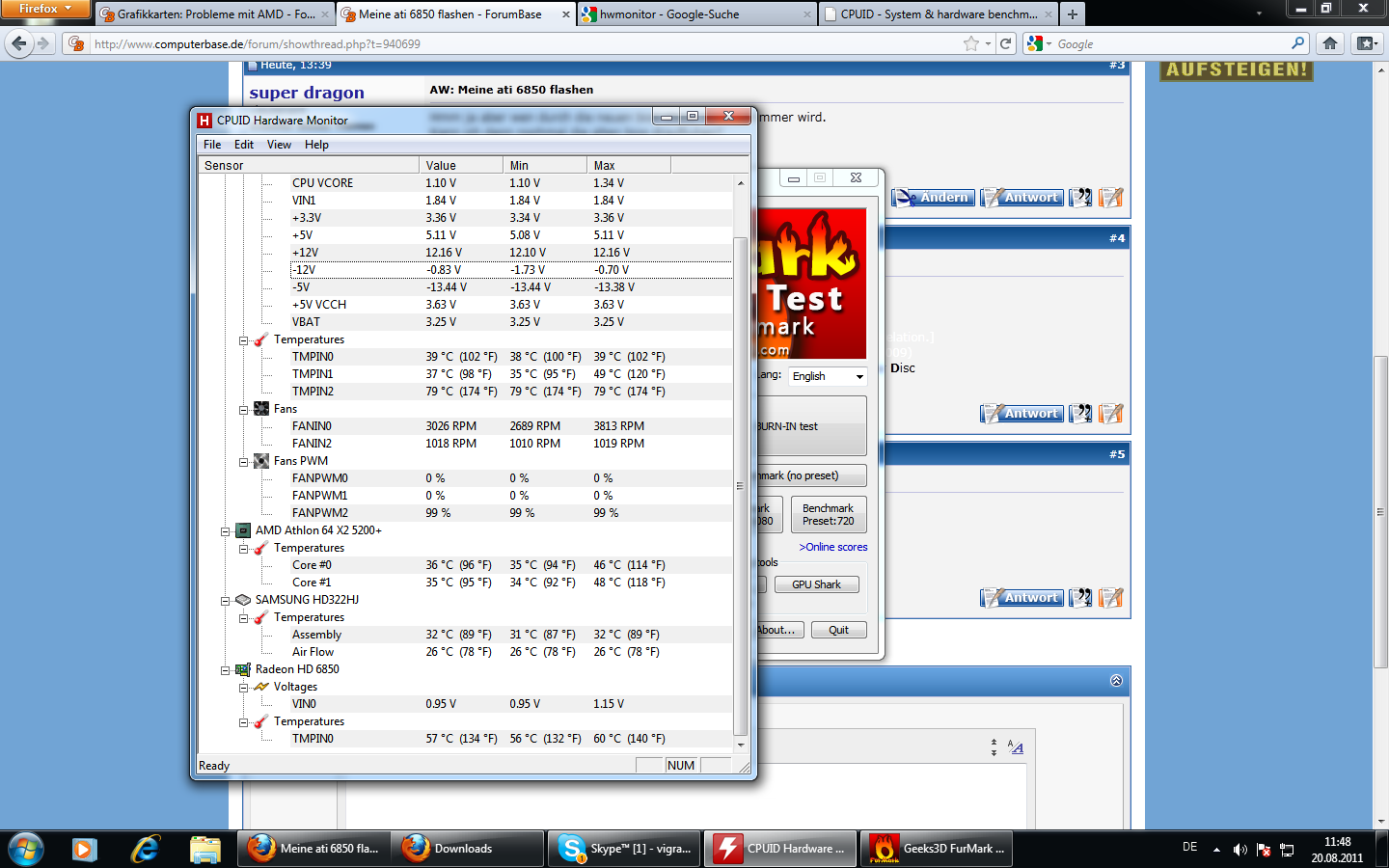Go to the Firefox home page icon
This screenshot has height=868, width=1389.
[x=1330, y=43]
